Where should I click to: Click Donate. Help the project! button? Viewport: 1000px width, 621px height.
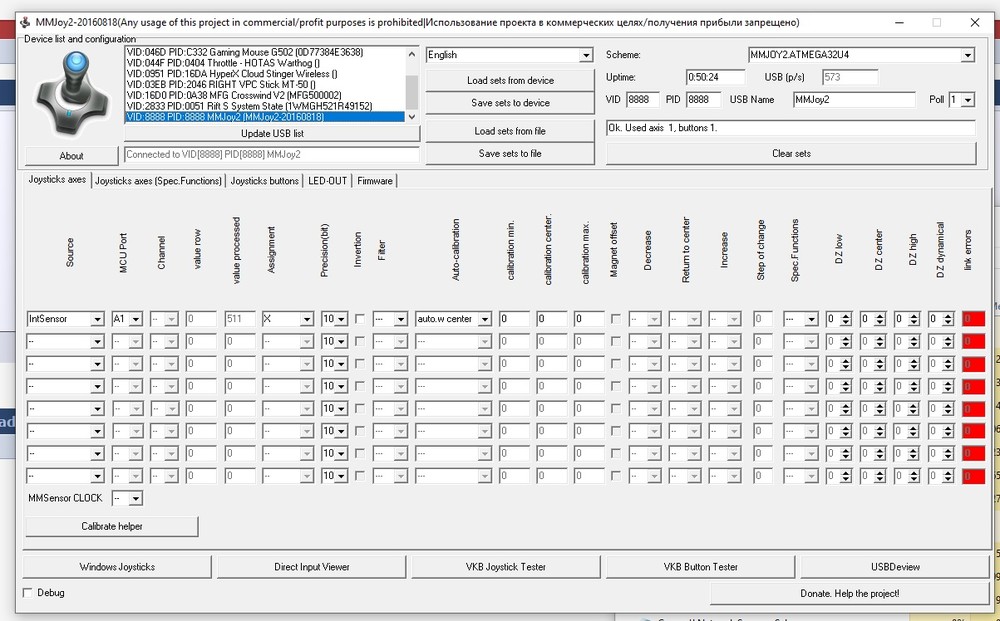849,594
